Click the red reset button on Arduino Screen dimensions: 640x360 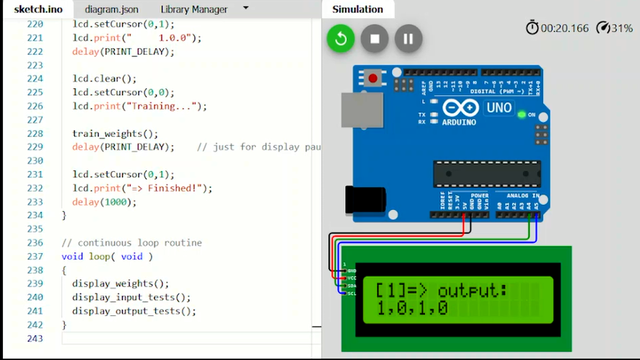click(373, 78)
